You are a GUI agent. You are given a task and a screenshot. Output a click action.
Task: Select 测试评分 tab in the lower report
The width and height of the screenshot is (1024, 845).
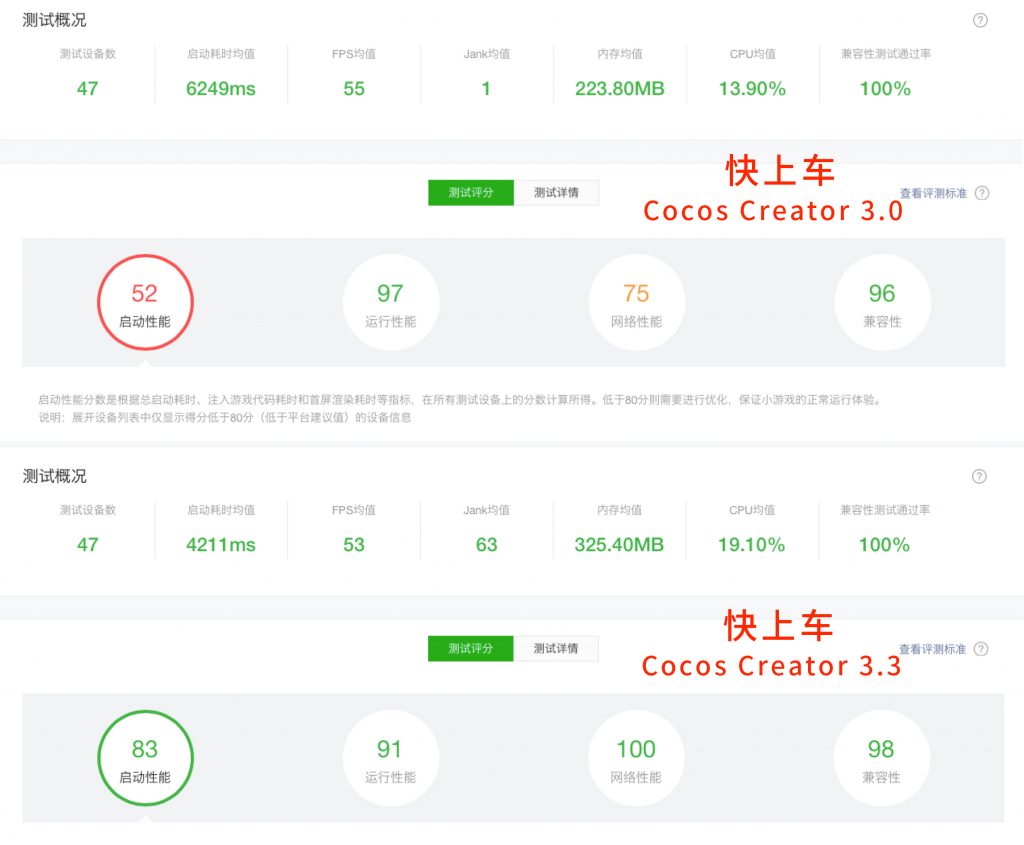coord(471,648)
